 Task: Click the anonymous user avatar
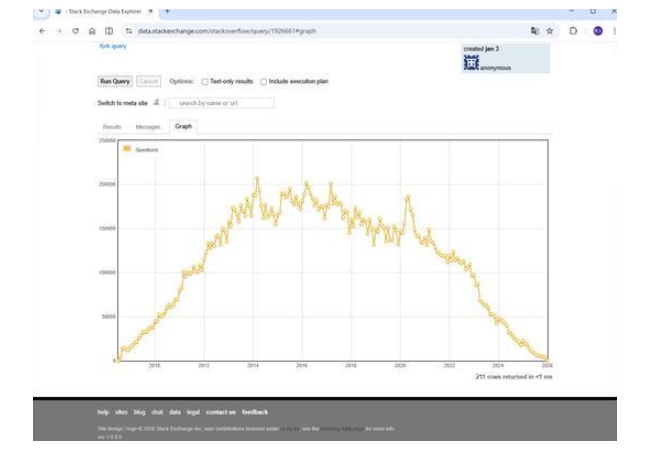471,63
